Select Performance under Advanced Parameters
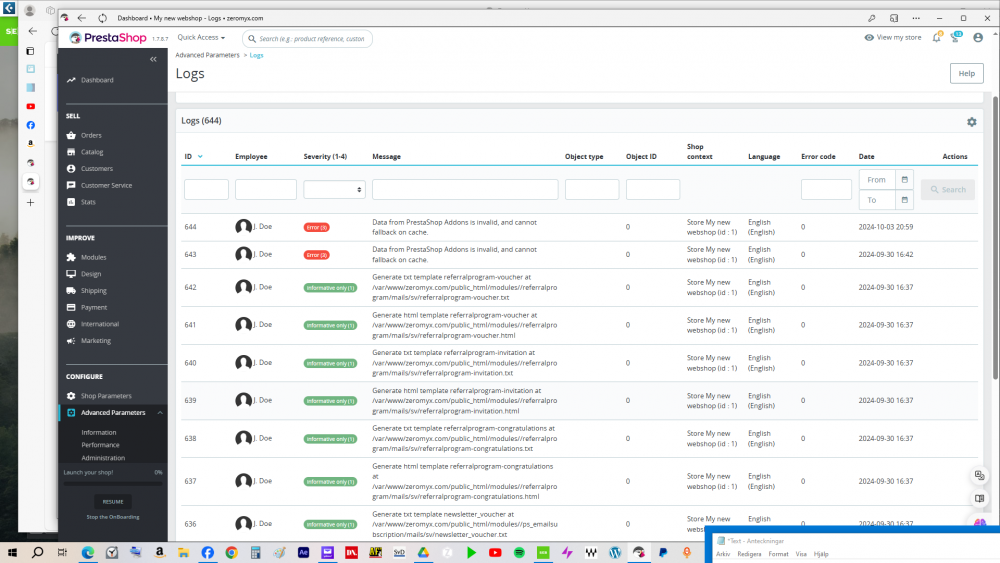This screenshot has width=1000, height=563. point(100,445)
